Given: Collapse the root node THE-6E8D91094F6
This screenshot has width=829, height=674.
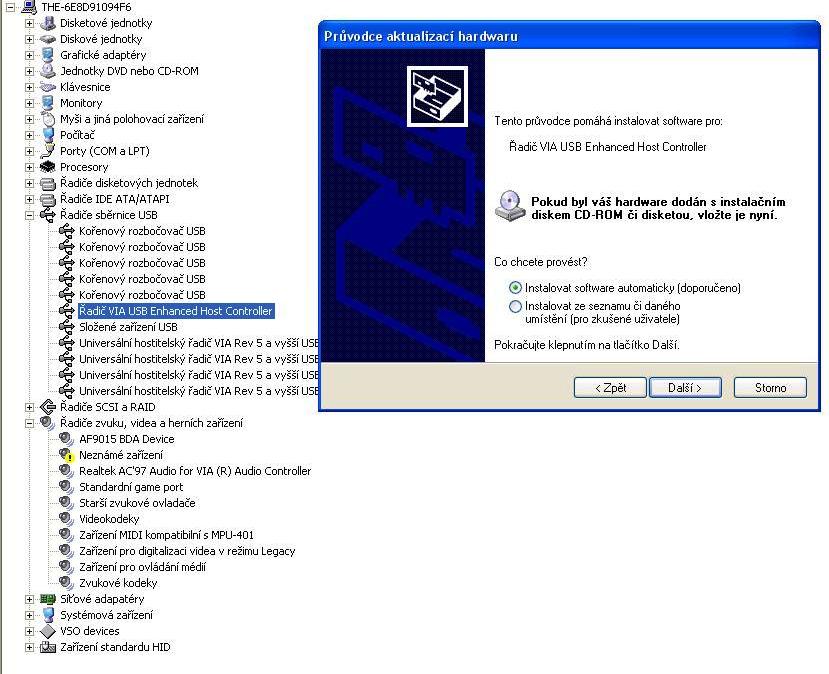Looking at the screenshot, I should coord(10,7).
